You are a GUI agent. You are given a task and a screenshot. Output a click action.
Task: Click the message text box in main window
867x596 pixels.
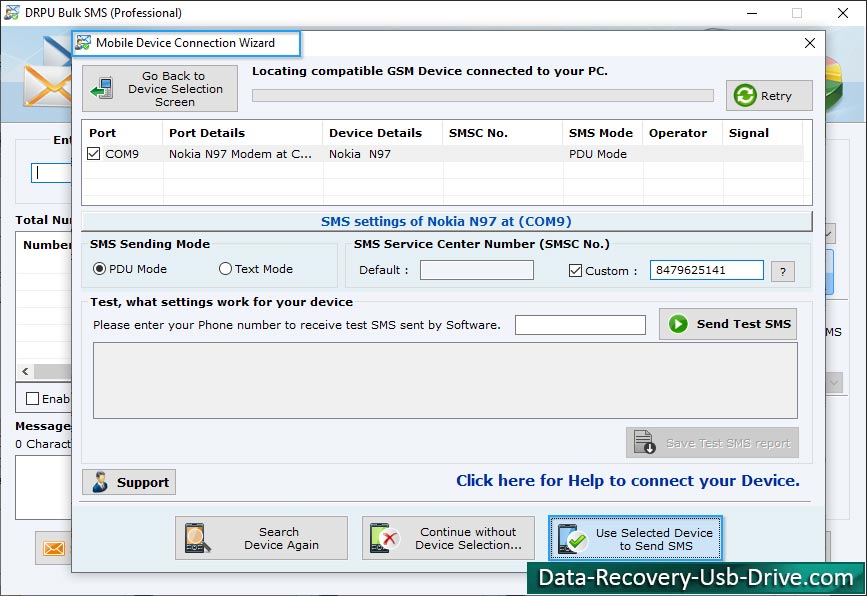pos(43,487)
